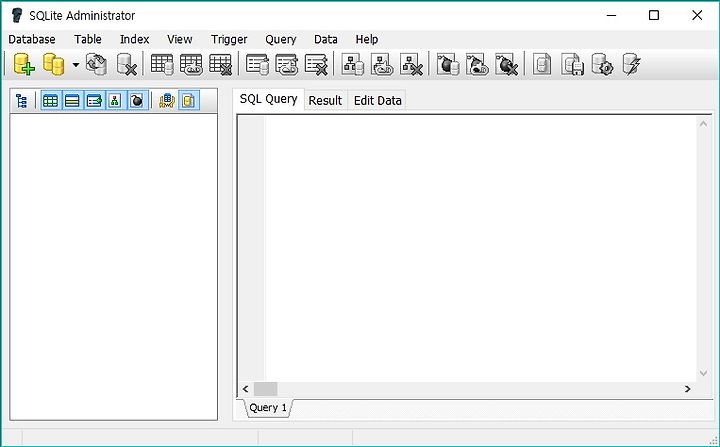The image size is (720, 447).
Task: Click the create new database icon
Action: [24, 64]
